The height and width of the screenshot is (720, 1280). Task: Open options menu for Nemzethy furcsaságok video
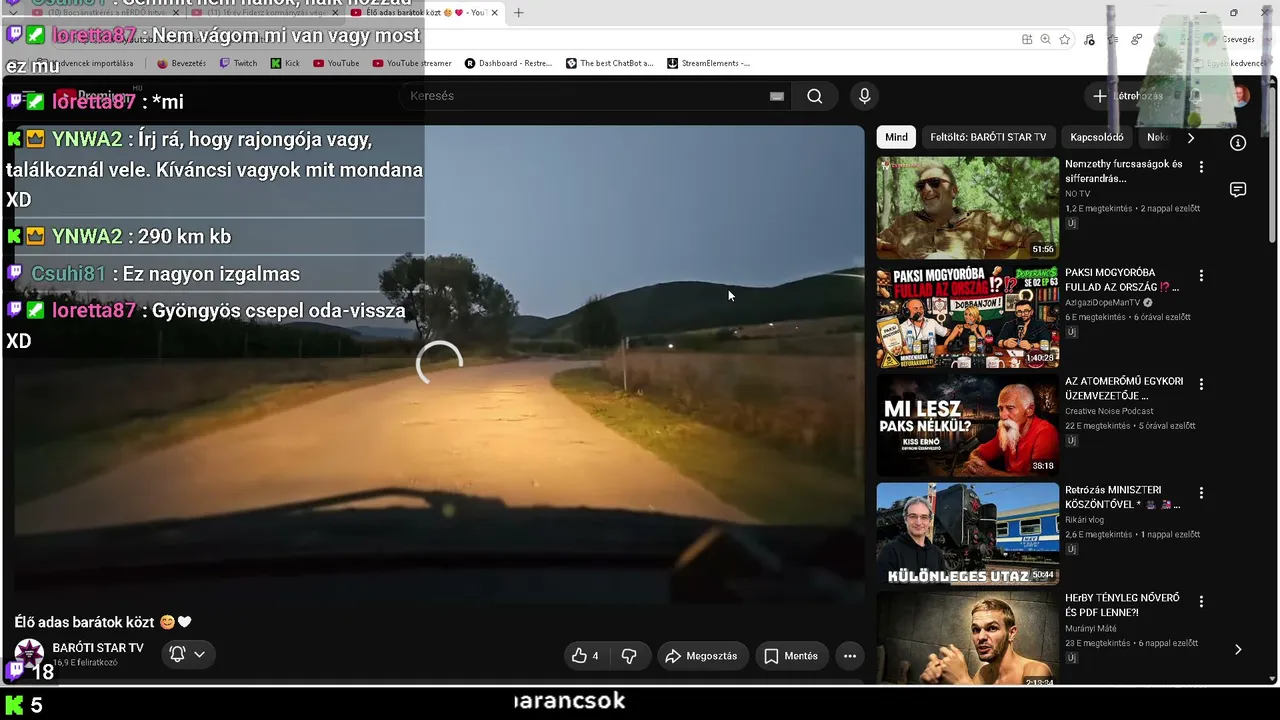[1201, 167]
